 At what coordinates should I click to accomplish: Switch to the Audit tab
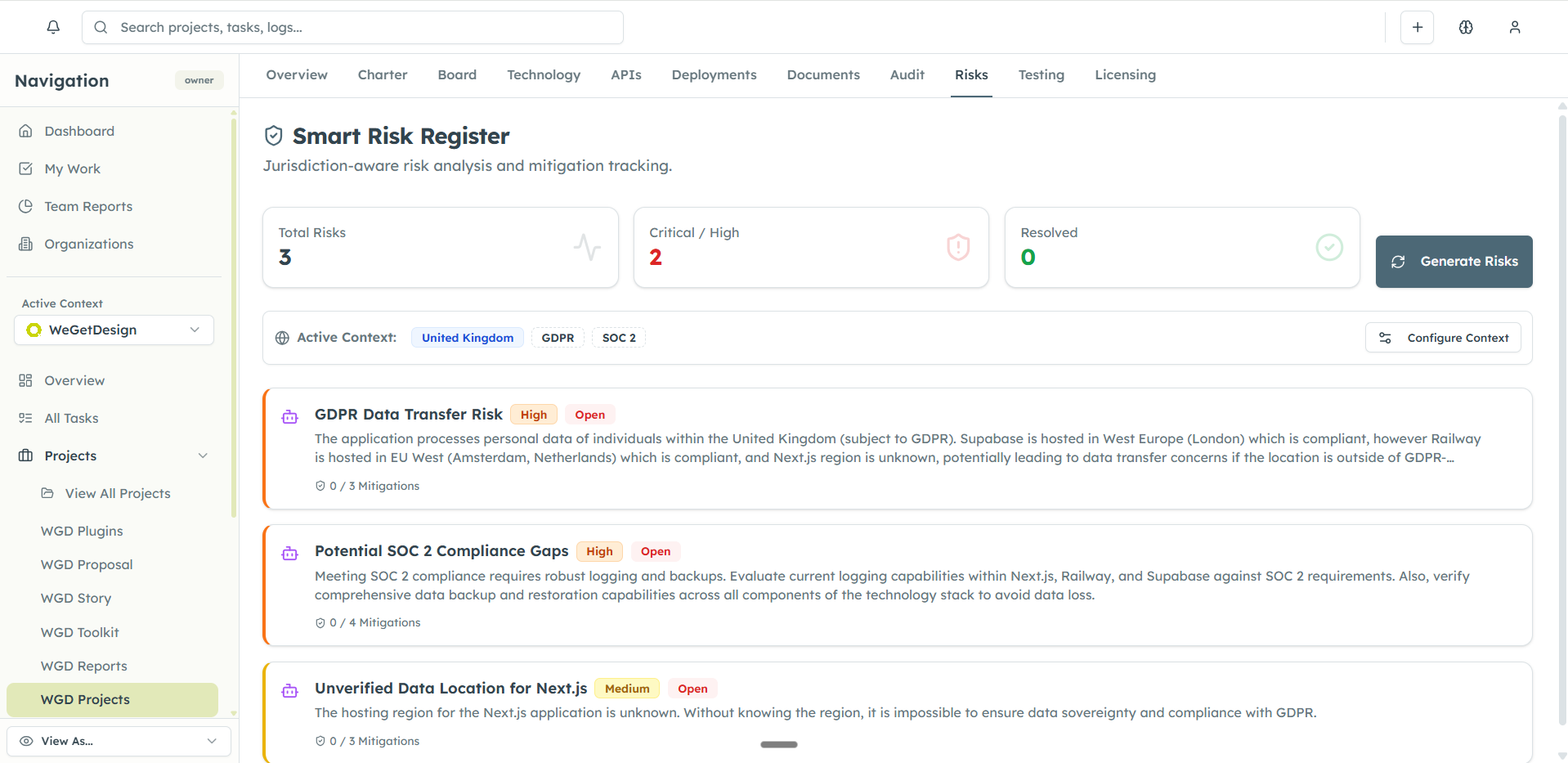pos(907,75)
